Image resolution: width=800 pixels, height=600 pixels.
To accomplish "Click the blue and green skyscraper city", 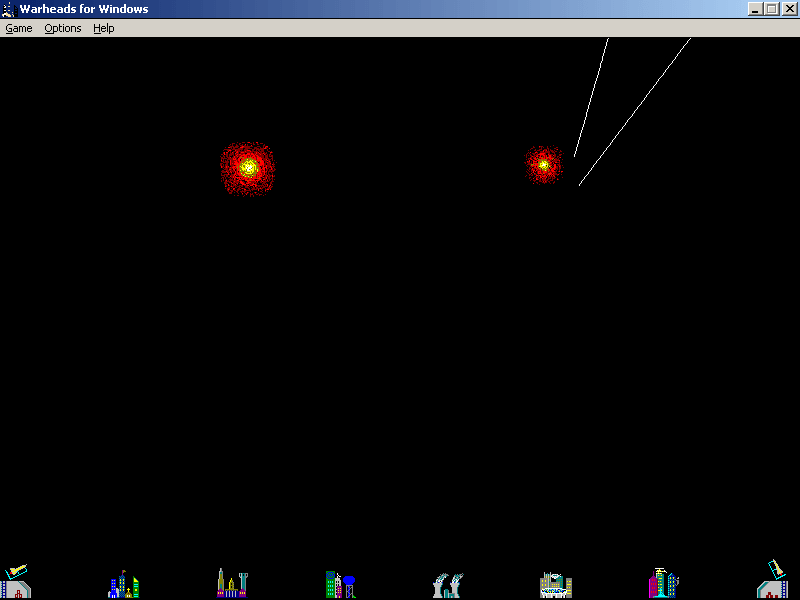I will (124, 584).
